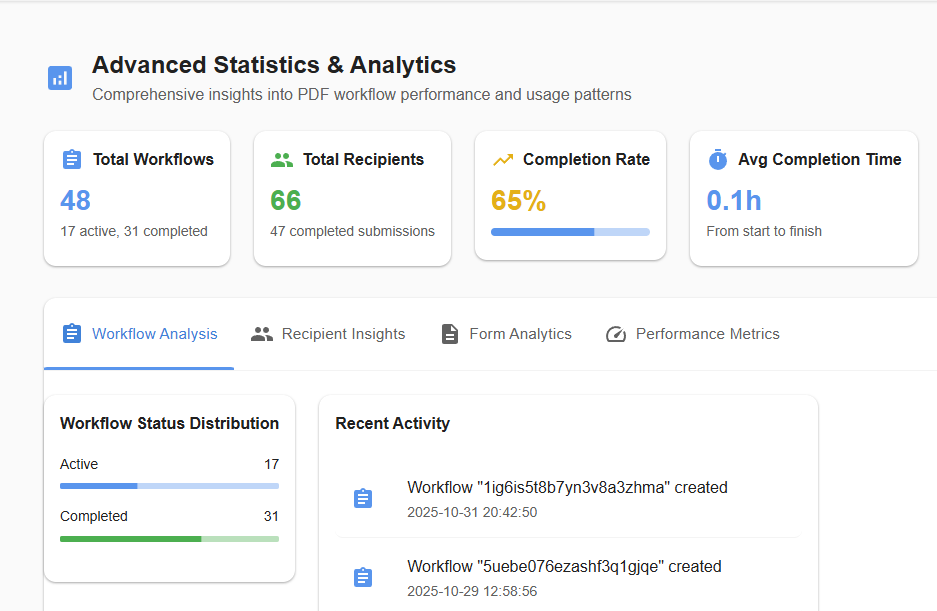This screenshot has height=611, width=937.
Task: Switch to the Form Analytics tab
Action: (x=519, y=333)
